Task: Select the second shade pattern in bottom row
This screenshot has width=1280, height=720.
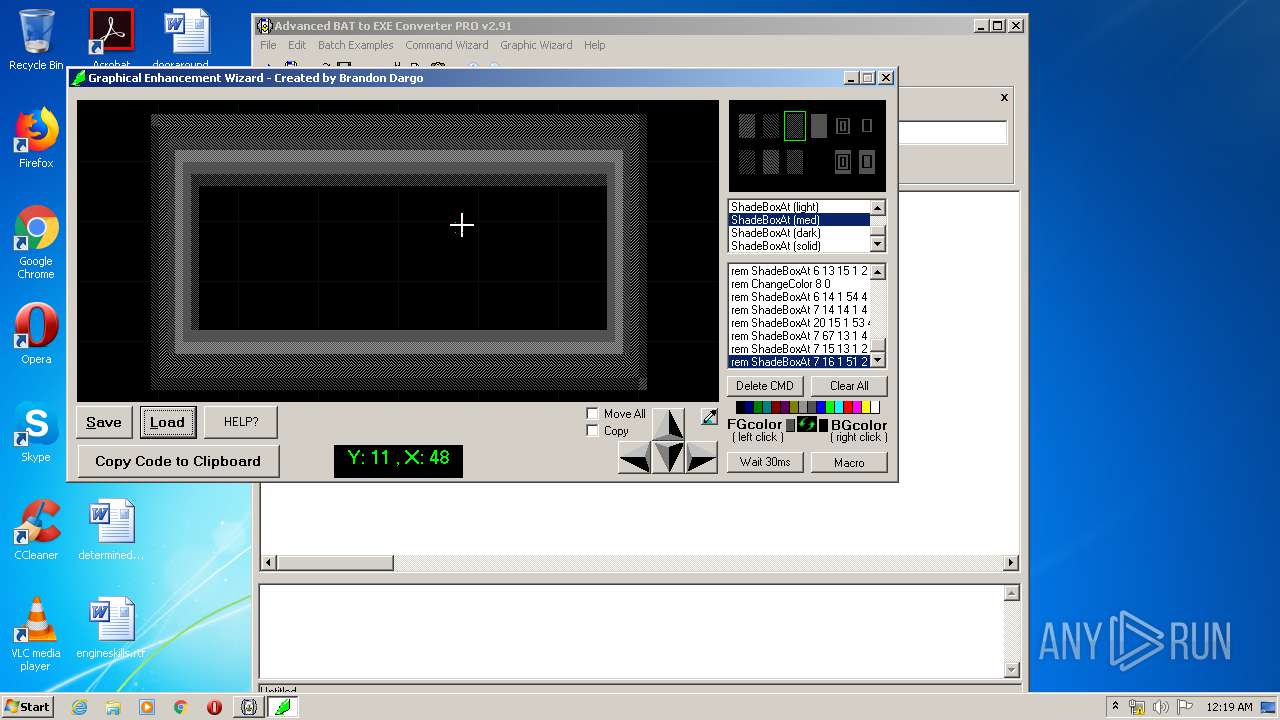Action: pyautogui.click(x=771, y=162)
